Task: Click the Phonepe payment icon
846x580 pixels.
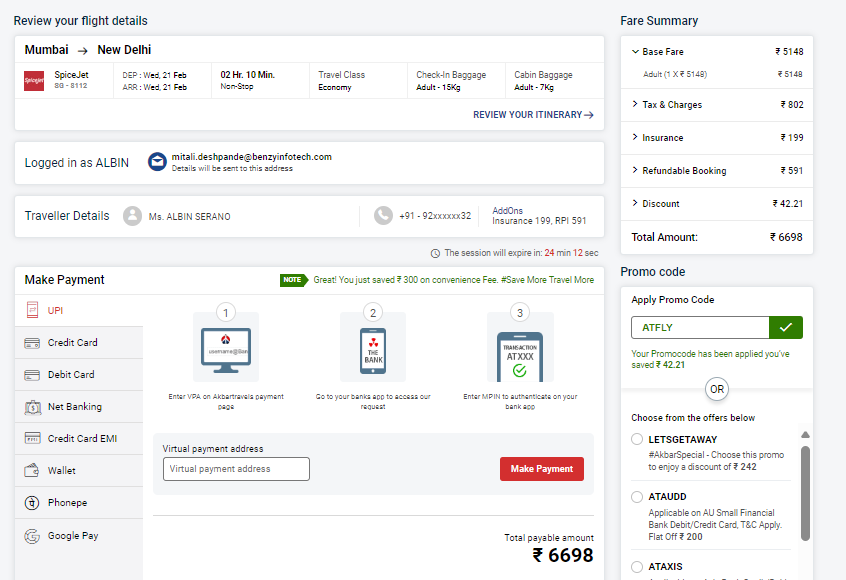Action: pos(33,503)
